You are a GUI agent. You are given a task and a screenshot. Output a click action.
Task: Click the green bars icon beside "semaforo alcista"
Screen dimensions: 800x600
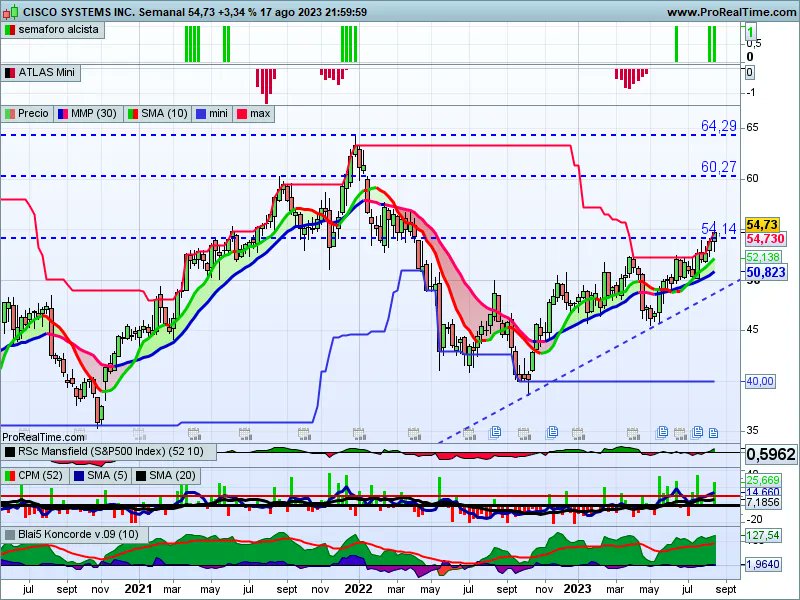[x=9, y=30]
